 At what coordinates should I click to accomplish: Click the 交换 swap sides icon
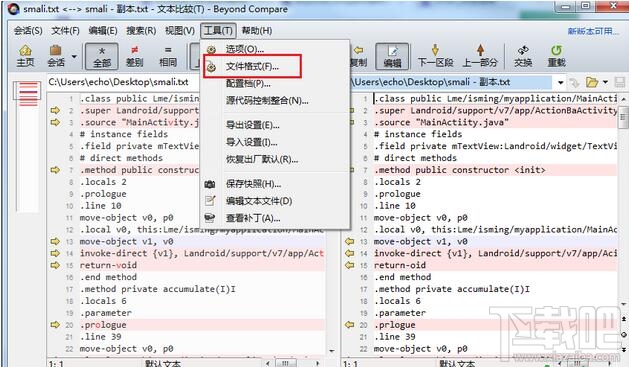(523, 56)
